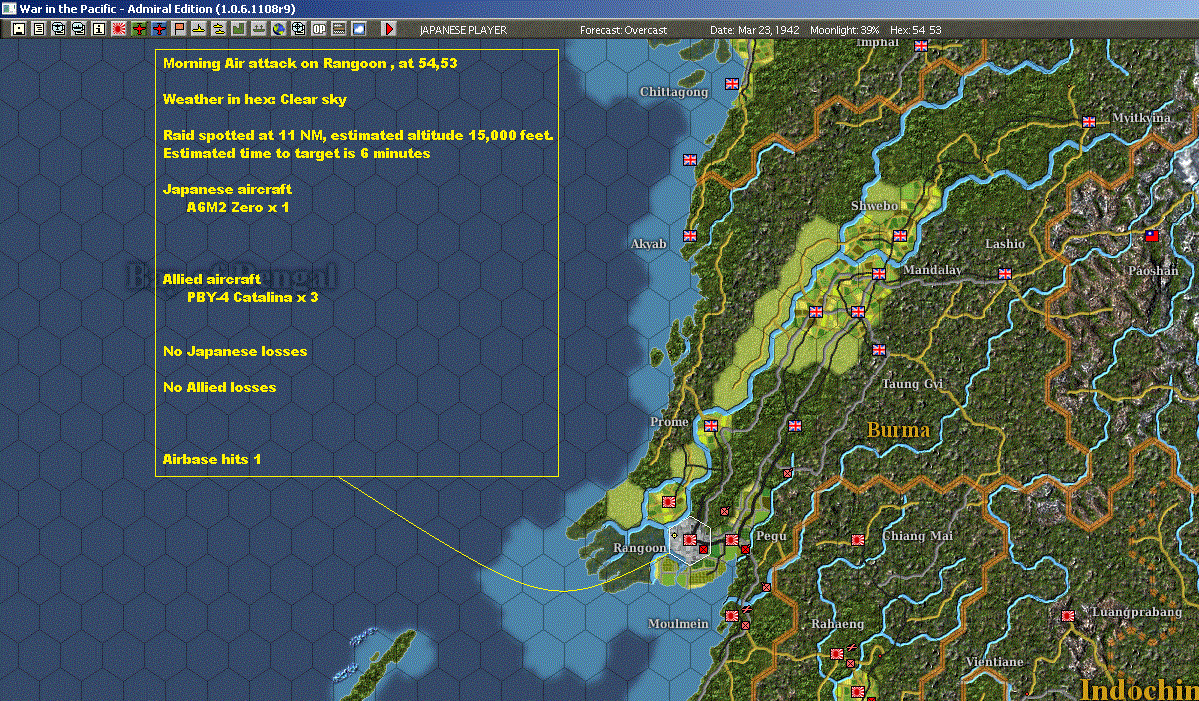
Task: Select the British flag base at Imphal
Action: pyautogui.click(x=921, y=46)
